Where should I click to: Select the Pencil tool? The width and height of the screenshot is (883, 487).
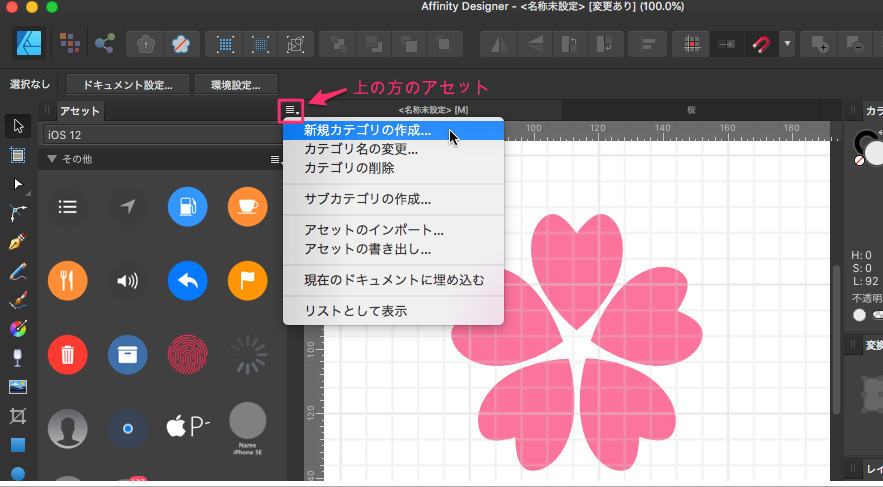tap(17, 271)
